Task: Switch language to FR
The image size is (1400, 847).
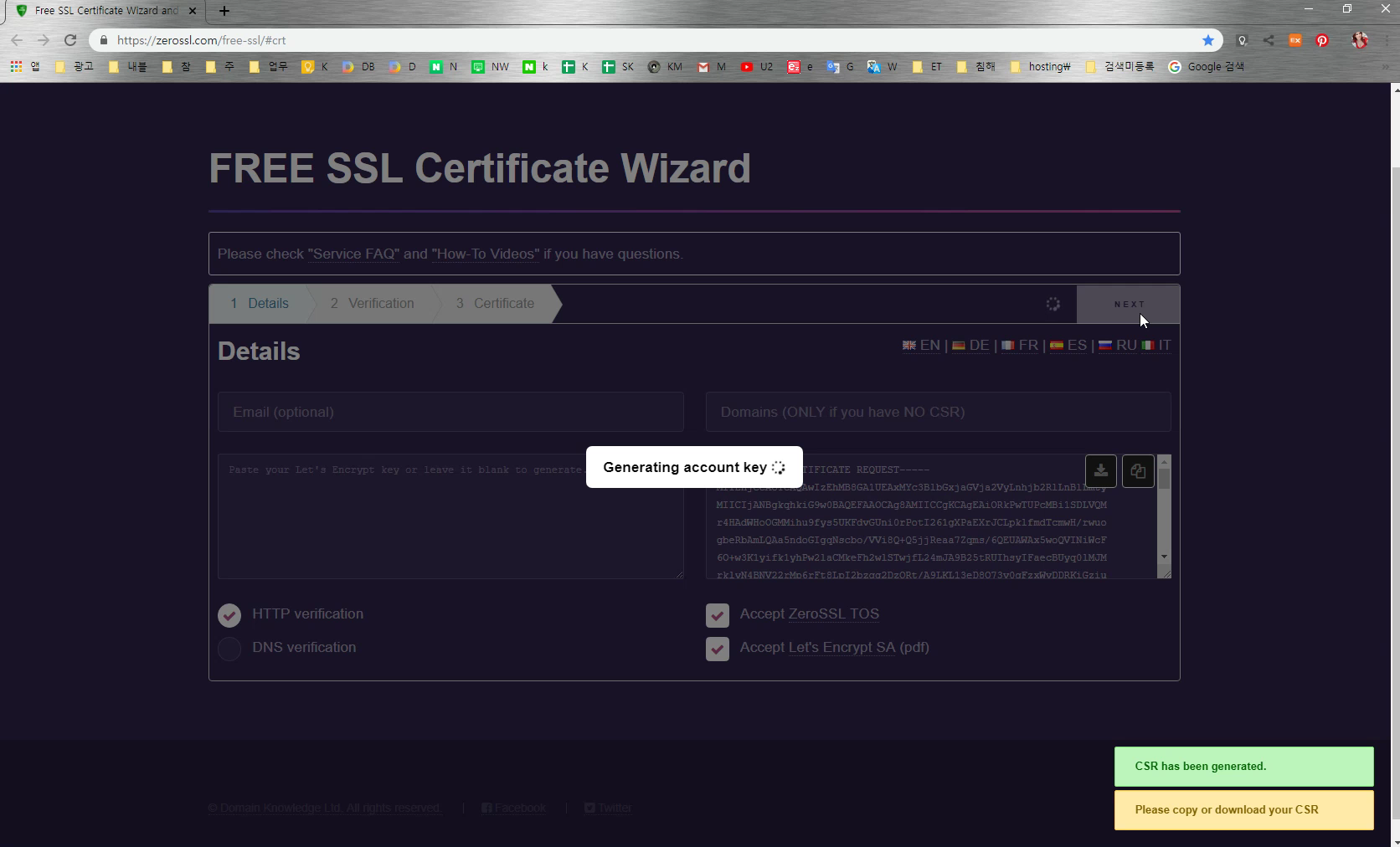Action: pyautogui.click(x=1020, y=345)
